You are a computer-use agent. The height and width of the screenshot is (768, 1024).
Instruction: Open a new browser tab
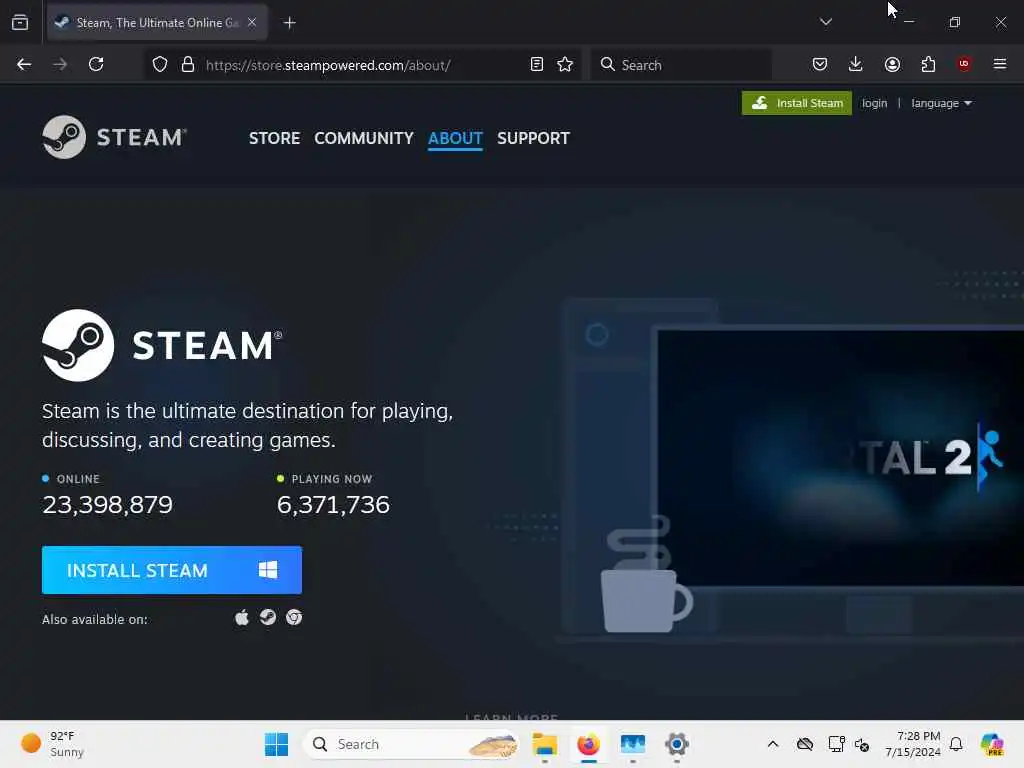pyautogui.click(x=289, y=23)
